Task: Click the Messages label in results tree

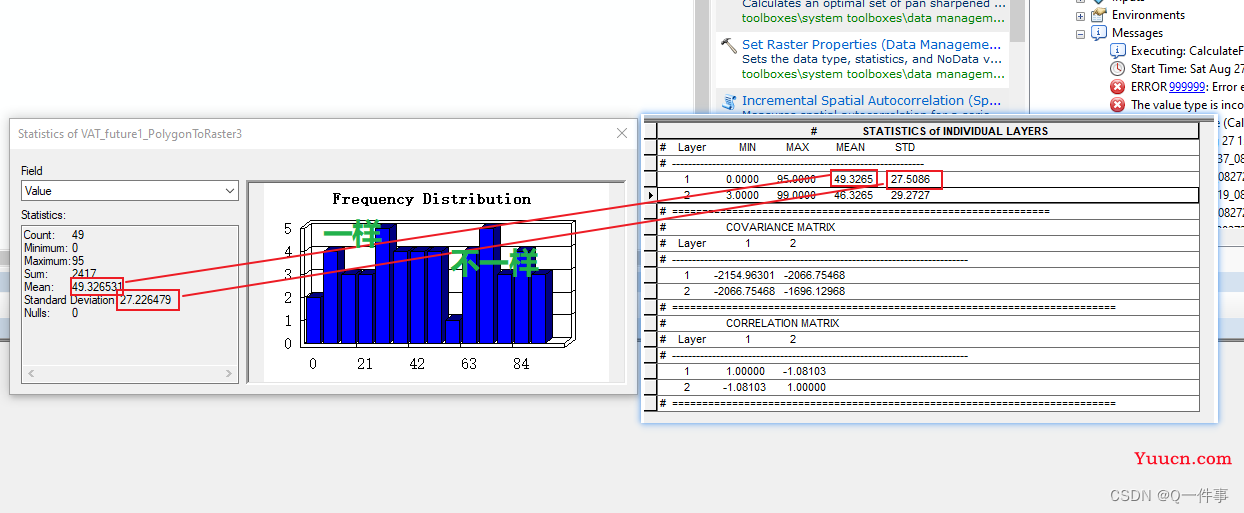Action: (1137, 33)
